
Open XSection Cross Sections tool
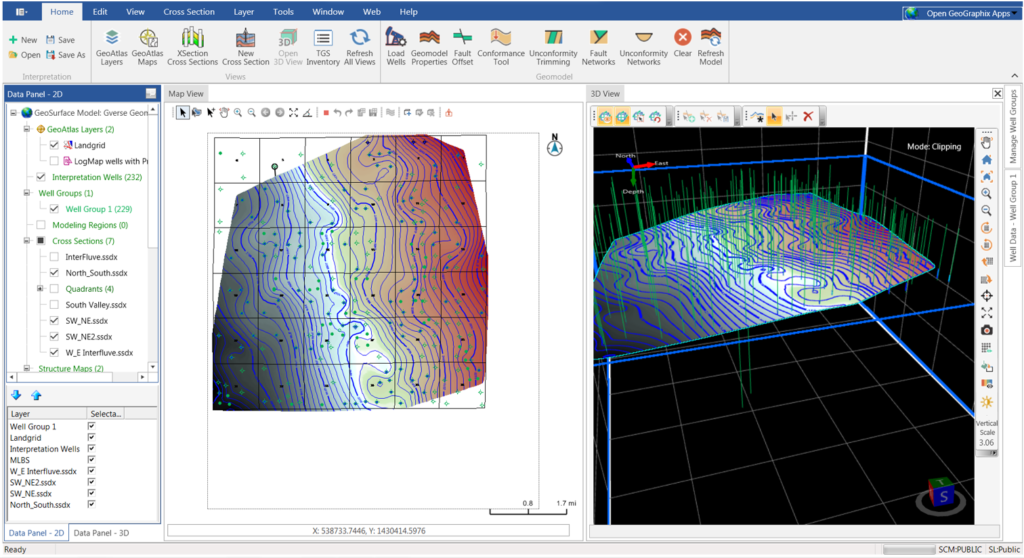192,47
